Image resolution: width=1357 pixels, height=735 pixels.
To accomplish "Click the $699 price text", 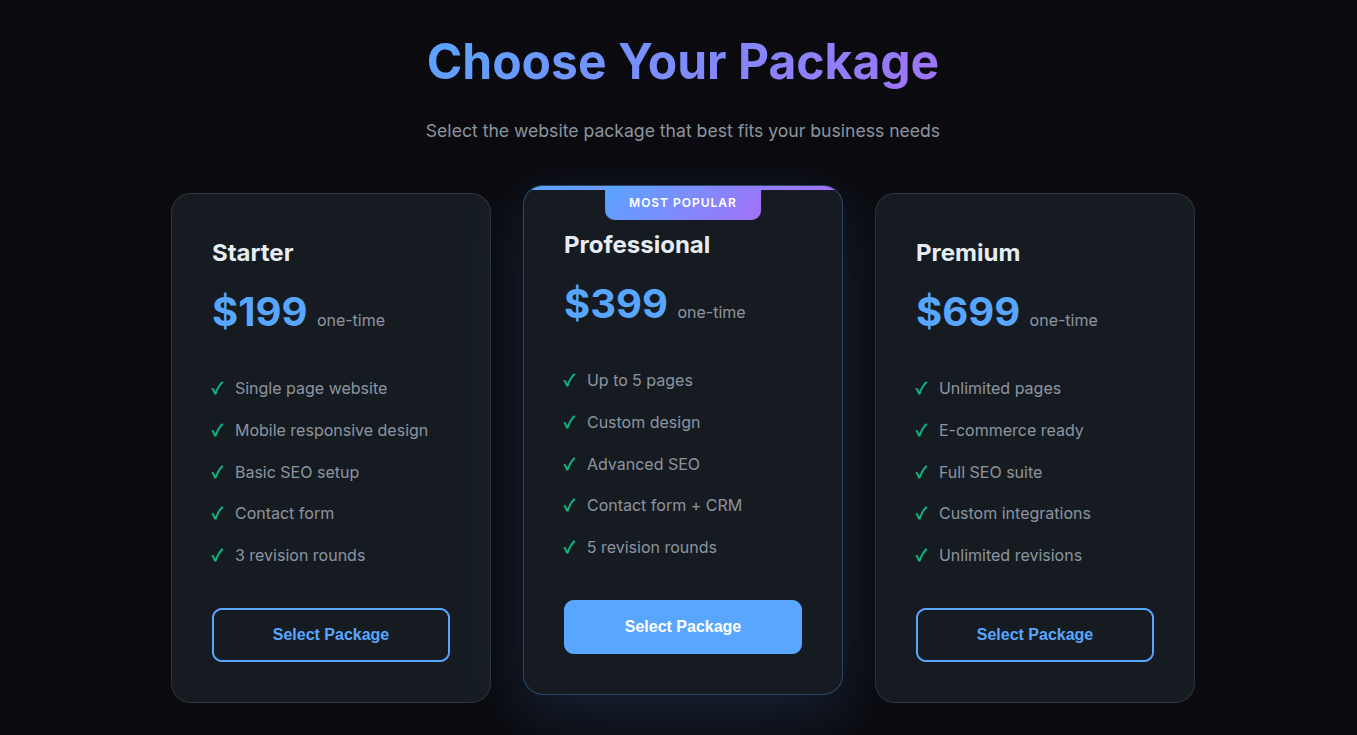I will tap(967, 311).
